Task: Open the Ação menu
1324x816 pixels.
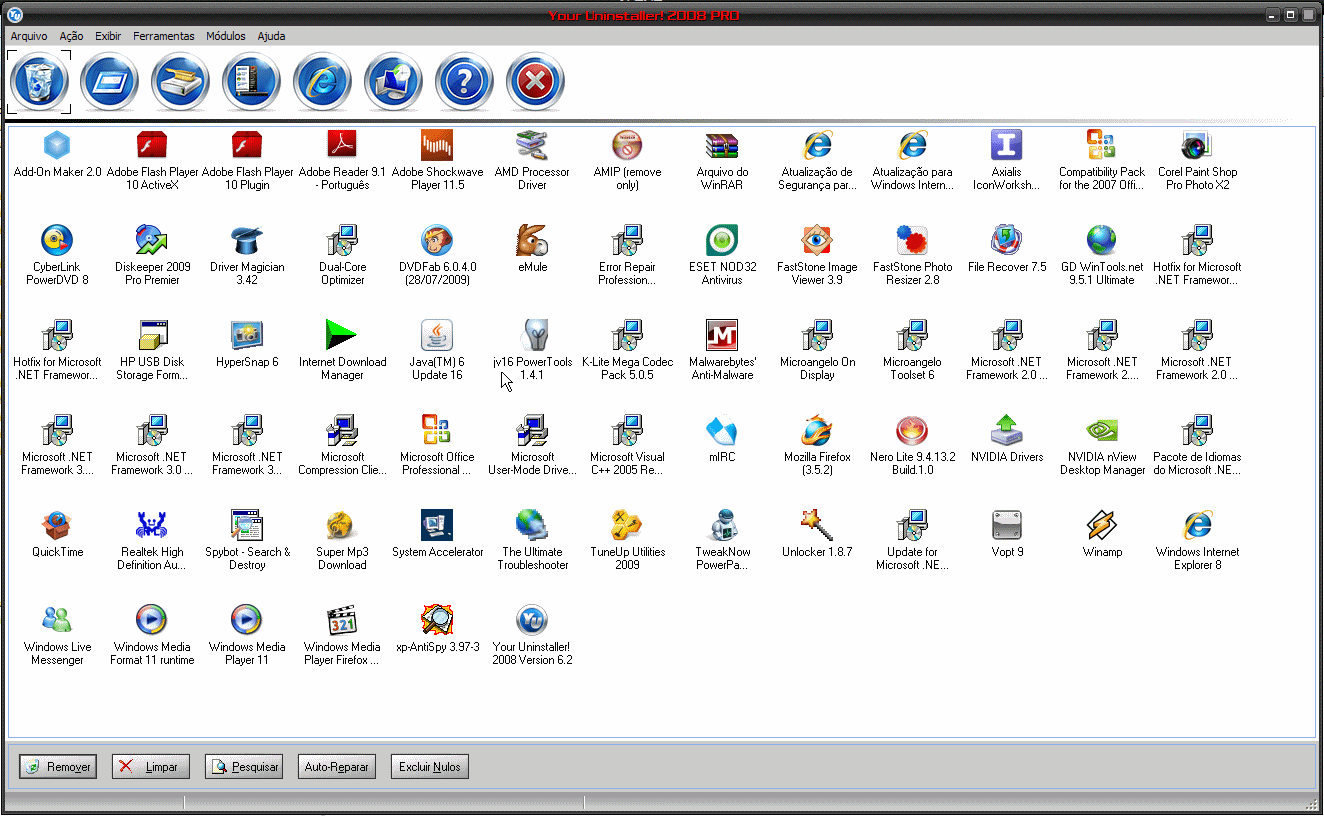Action: pos(71,36)
